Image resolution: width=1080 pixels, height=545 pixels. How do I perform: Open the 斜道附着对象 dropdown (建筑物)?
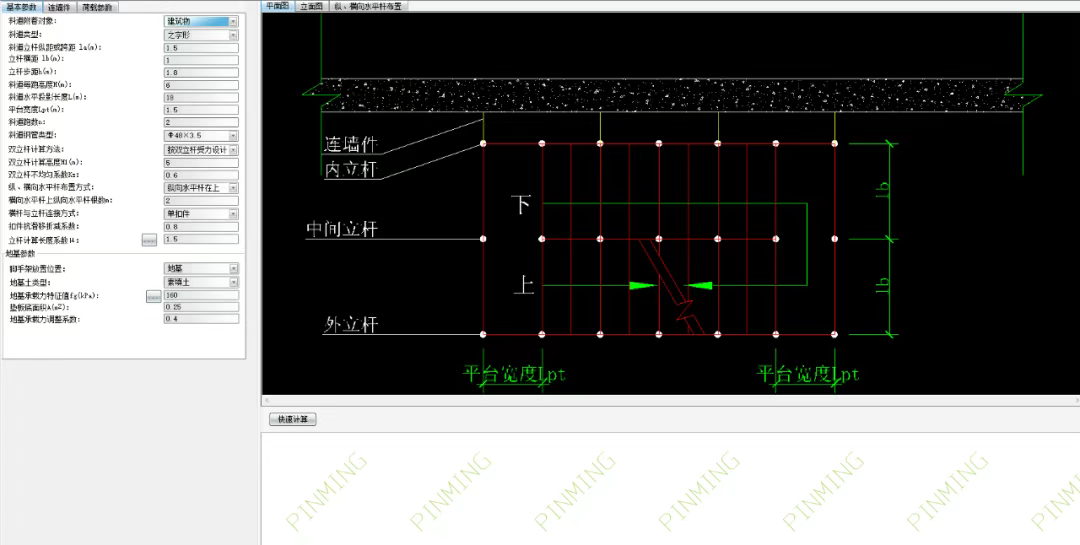click(201, 21)
